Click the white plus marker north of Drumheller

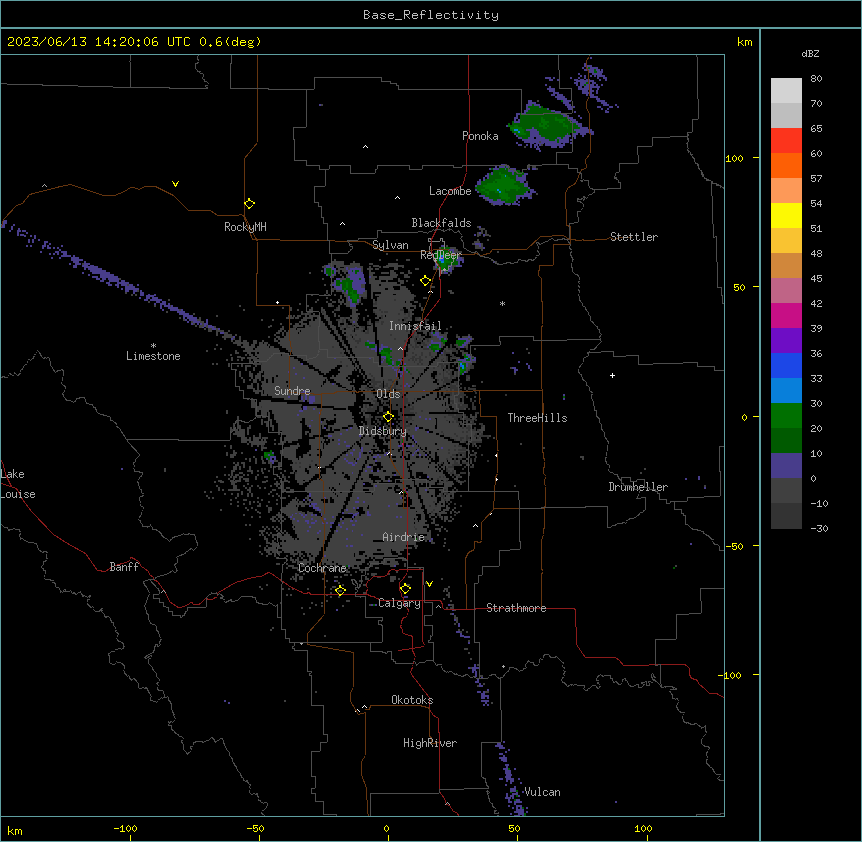click(x=612, y=375)
